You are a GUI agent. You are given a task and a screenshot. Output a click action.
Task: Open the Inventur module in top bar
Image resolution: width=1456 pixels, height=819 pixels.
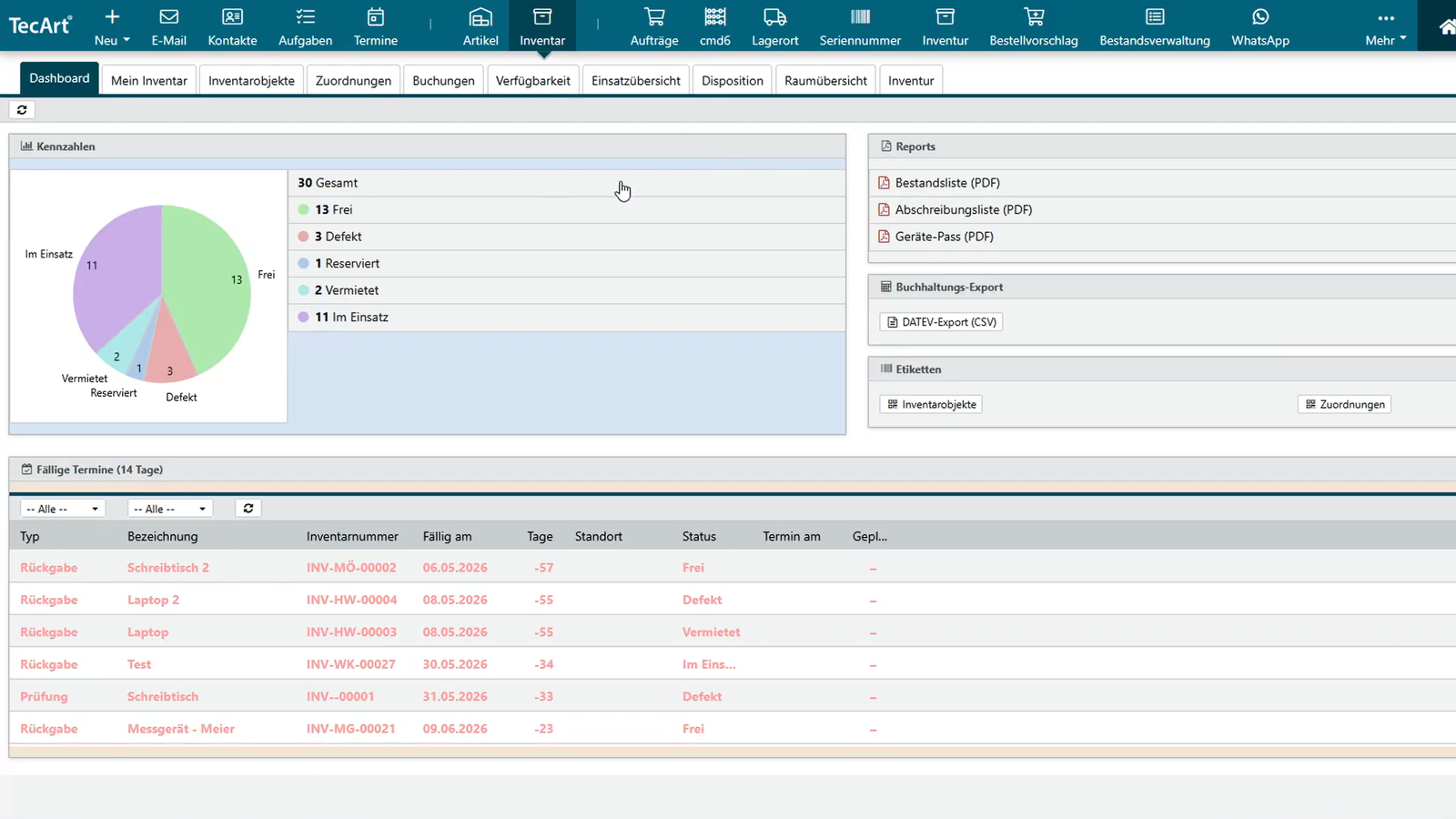tap(945, 27)
